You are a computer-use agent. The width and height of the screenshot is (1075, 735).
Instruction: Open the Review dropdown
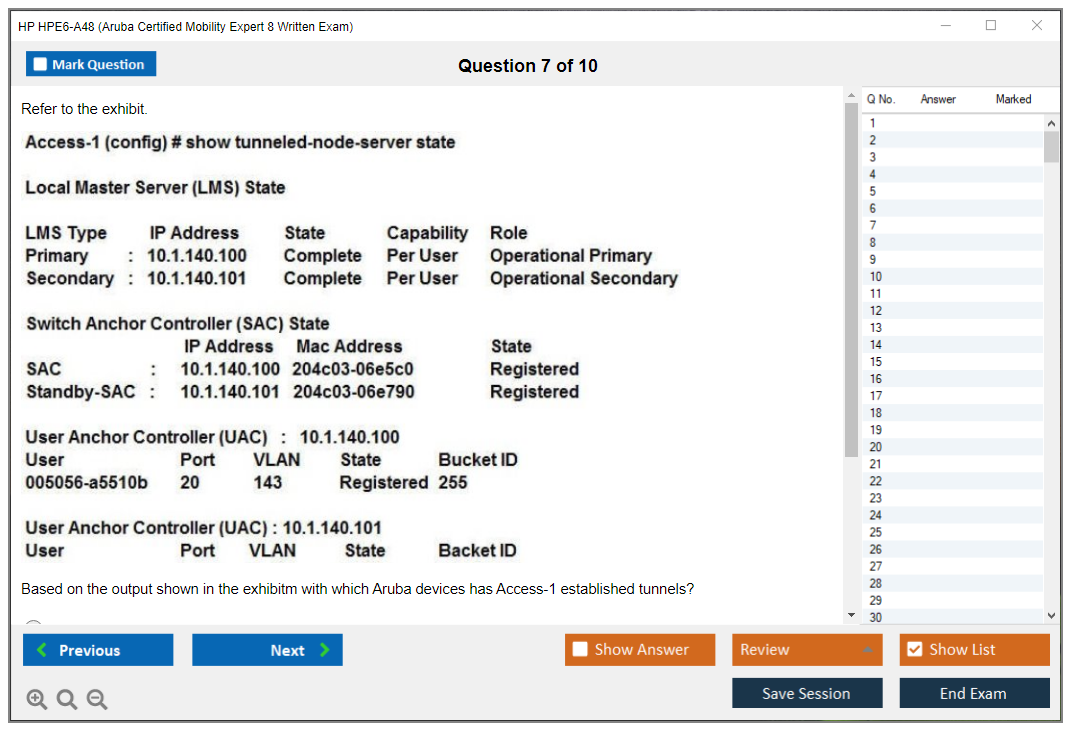[806, 650]
